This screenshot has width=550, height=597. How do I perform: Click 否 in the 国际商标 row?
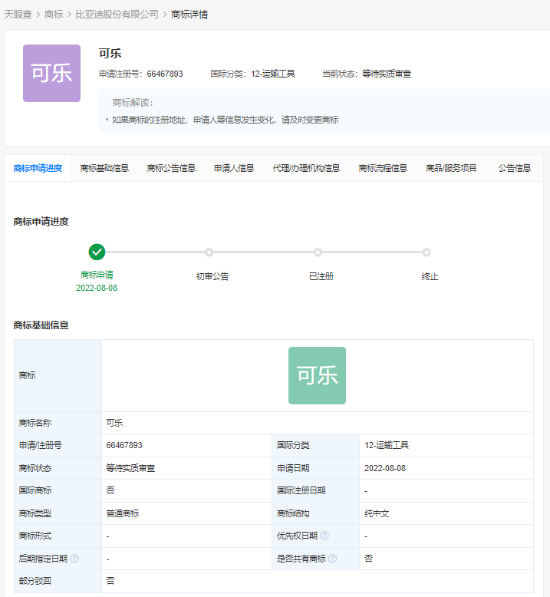pyautogui.click(x=110, y=490)
